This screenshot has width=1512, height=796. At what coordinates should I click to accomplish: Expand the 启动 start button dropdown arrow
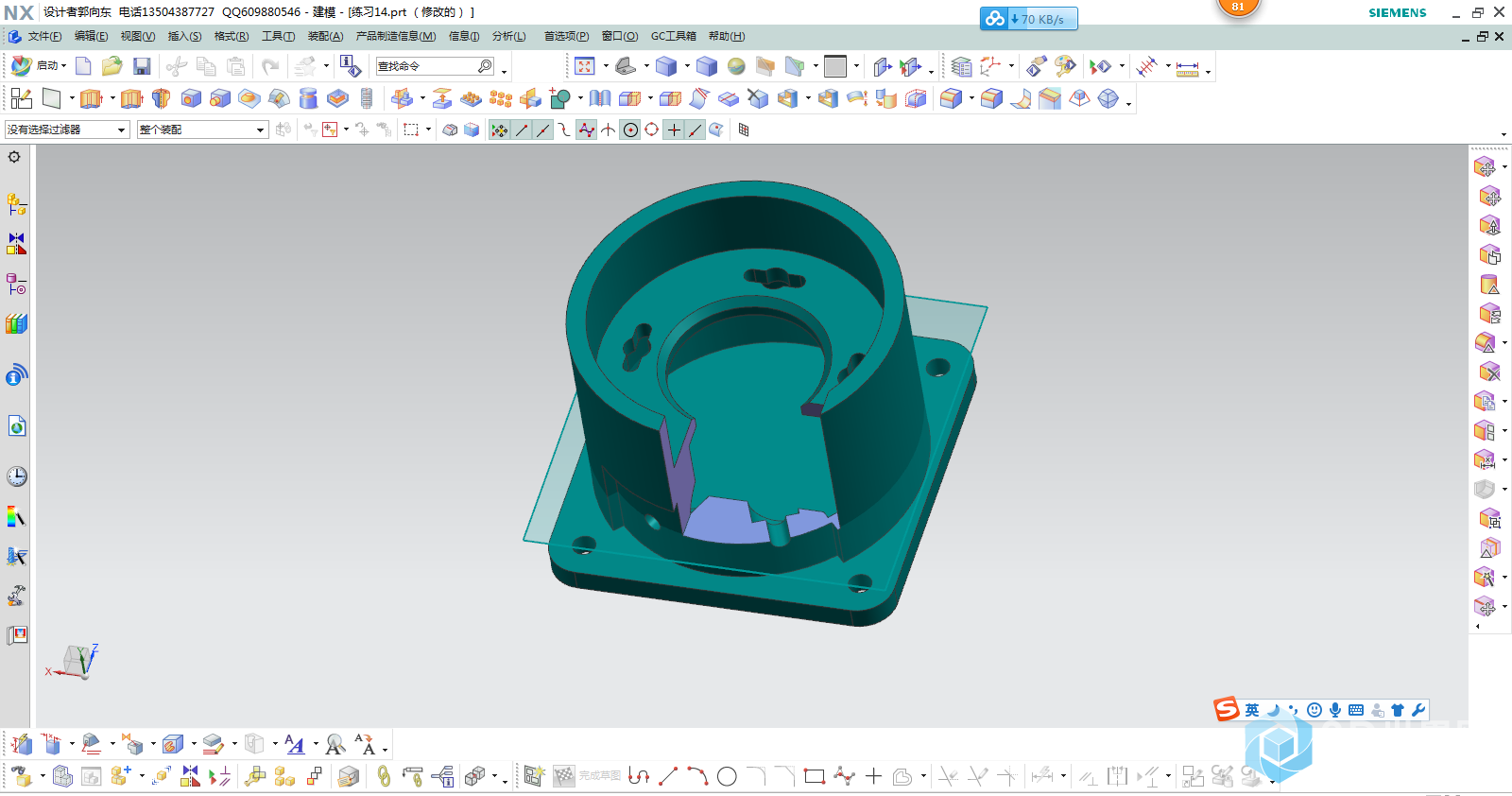pyautogui.click(x=63, y=66)
